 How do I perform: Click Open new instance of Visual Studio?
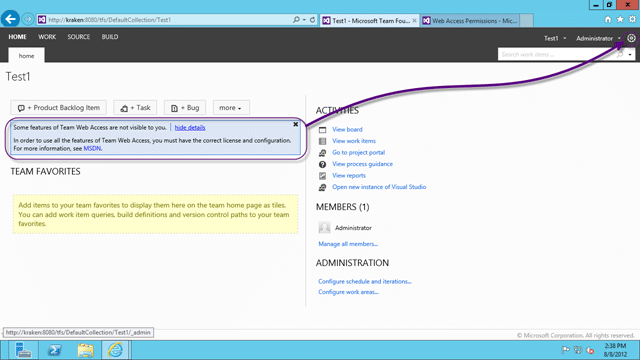click(x=379, y=187)
